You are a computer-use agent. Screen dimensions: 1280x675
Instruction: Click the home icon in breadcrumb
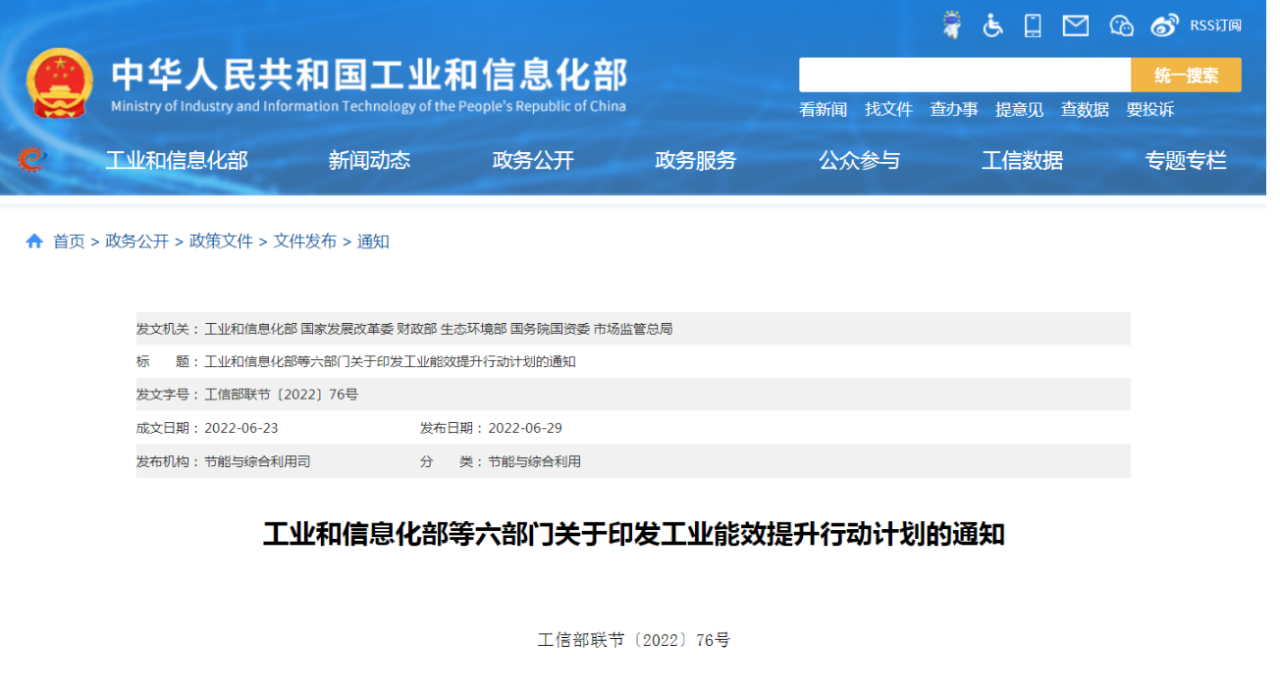(35, 241)
